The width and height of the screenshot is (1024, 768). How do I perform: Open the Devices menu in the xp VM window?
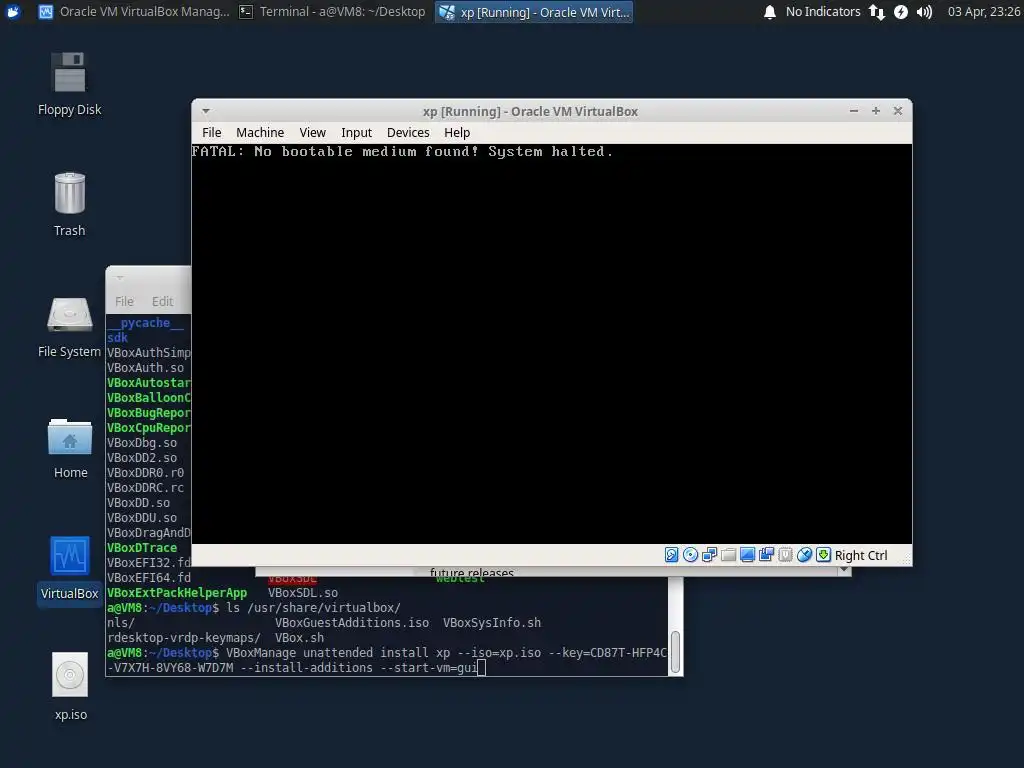[x=408, y=133]
